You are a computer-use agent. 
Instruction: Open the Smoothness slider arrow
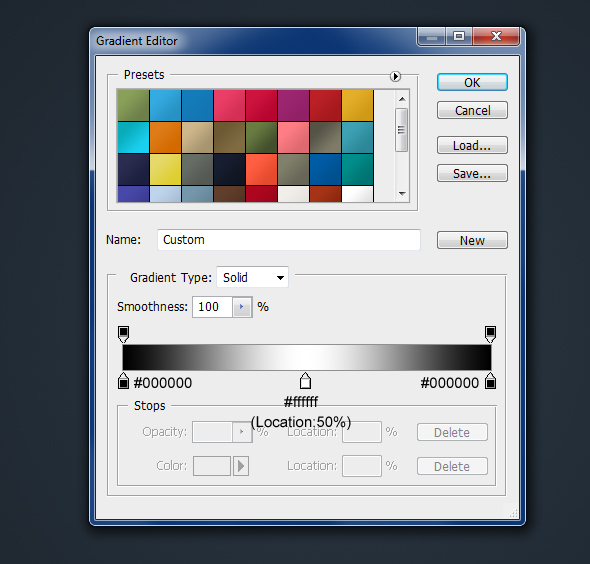(242, 307)
